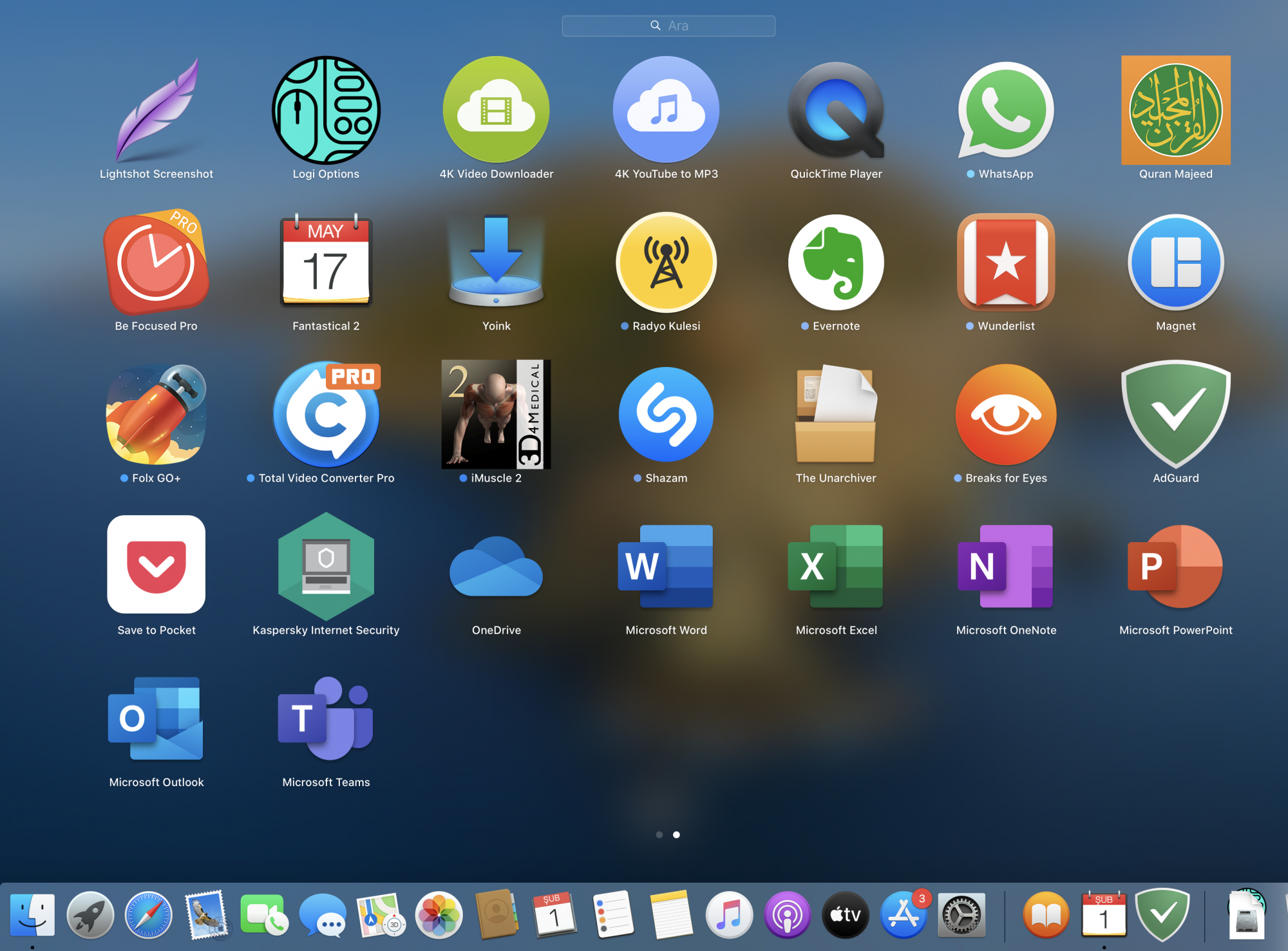Launch Evernote
The height and width of the screenshot is (951, 1288).
coord(836,261)
